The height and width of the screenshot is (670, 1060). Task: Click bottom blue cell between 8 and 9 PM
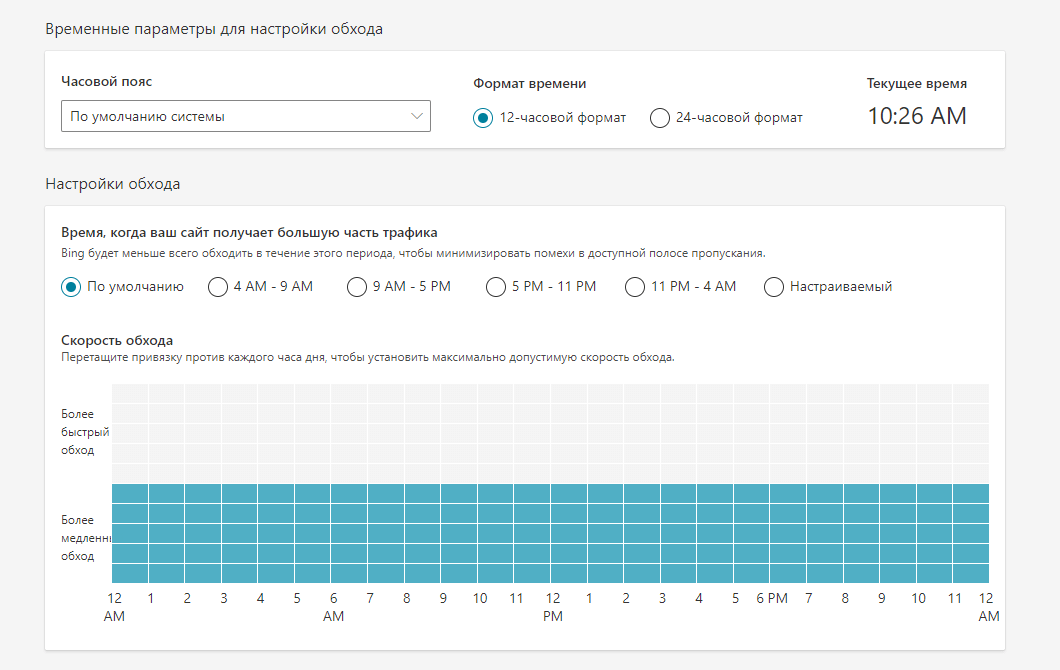(861, 573)
